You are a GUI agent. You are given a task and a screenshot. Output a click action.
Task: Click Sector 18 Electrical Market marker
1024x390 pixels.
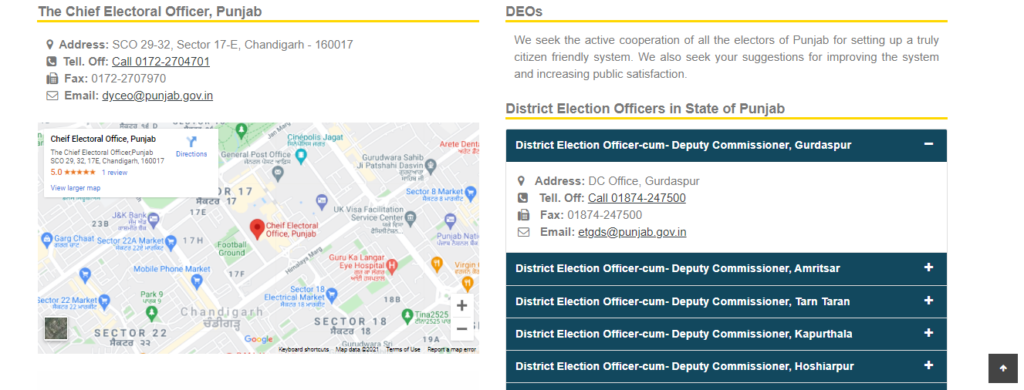click(332, 295)
